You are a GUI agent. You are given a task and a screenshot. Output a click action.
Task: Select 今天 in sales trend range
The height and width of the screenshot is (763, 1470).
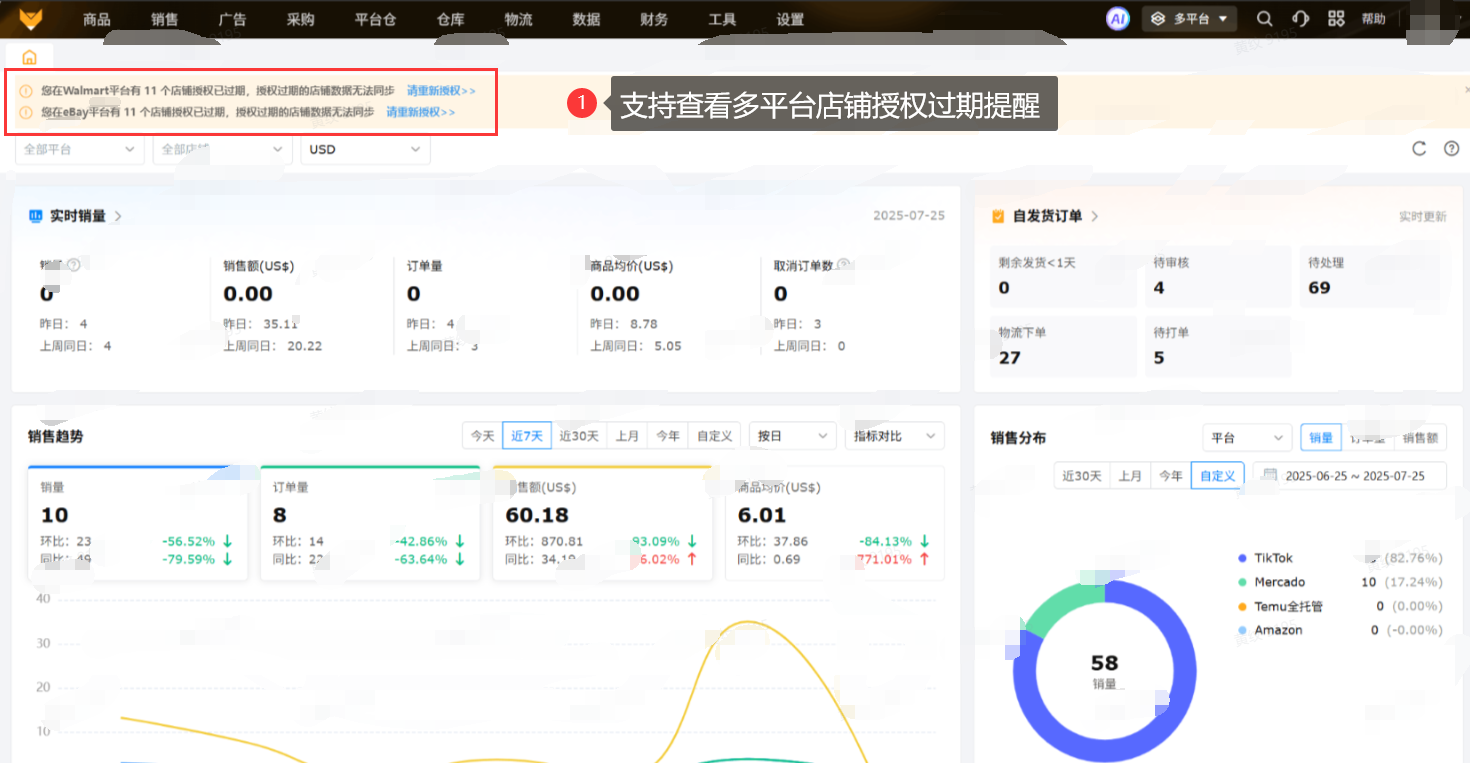[x=483, y=436]
